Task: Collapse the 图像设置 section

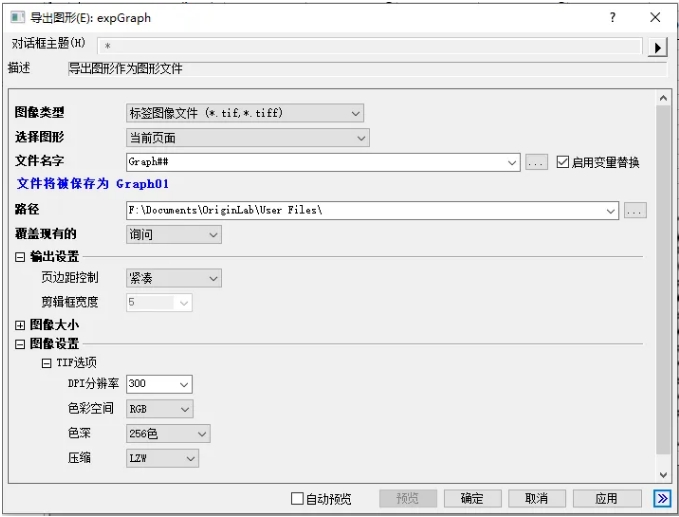Action: point(20,345)
